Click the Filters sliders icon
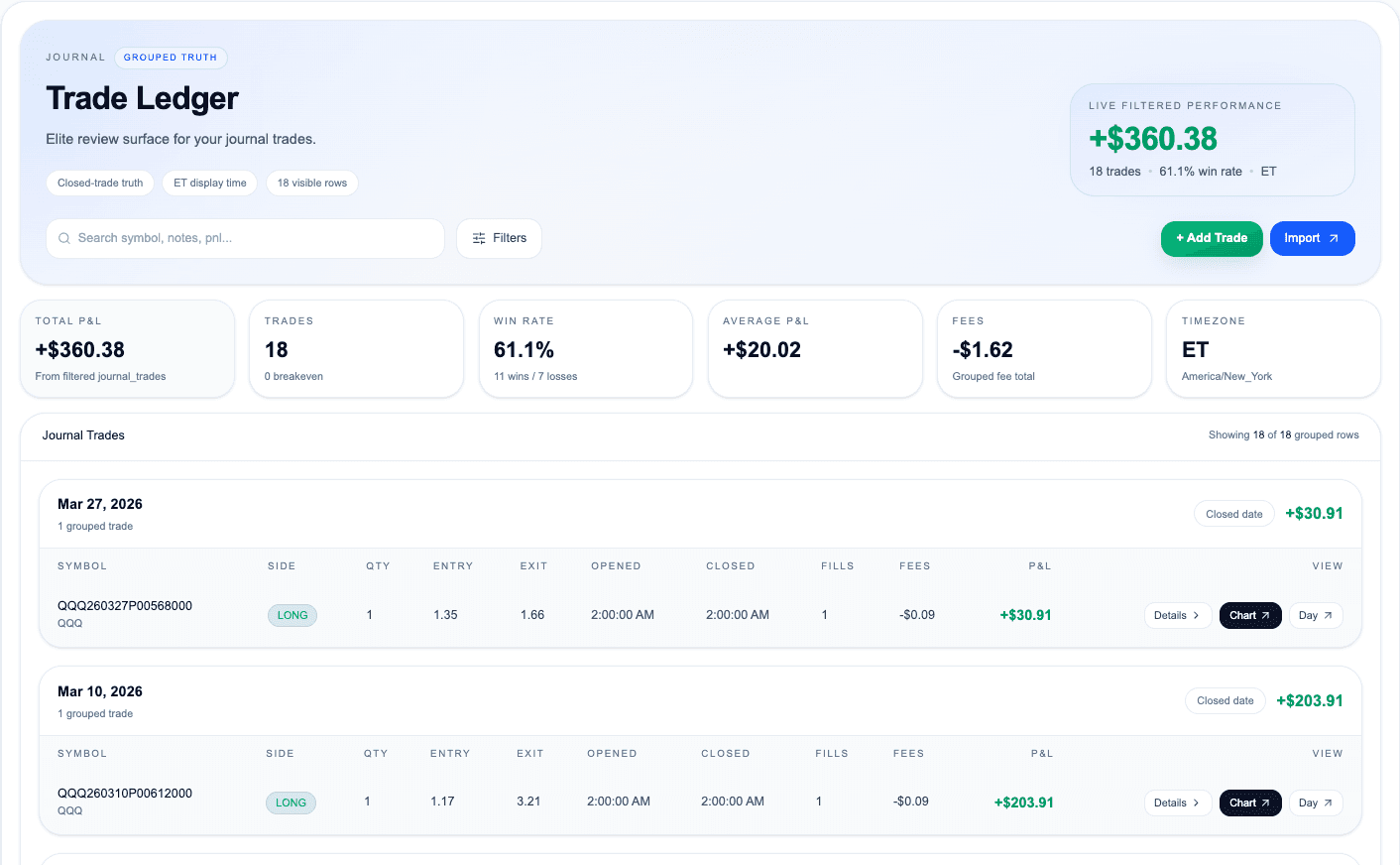This screenshot has height=865, width=1400. [479, 238]
